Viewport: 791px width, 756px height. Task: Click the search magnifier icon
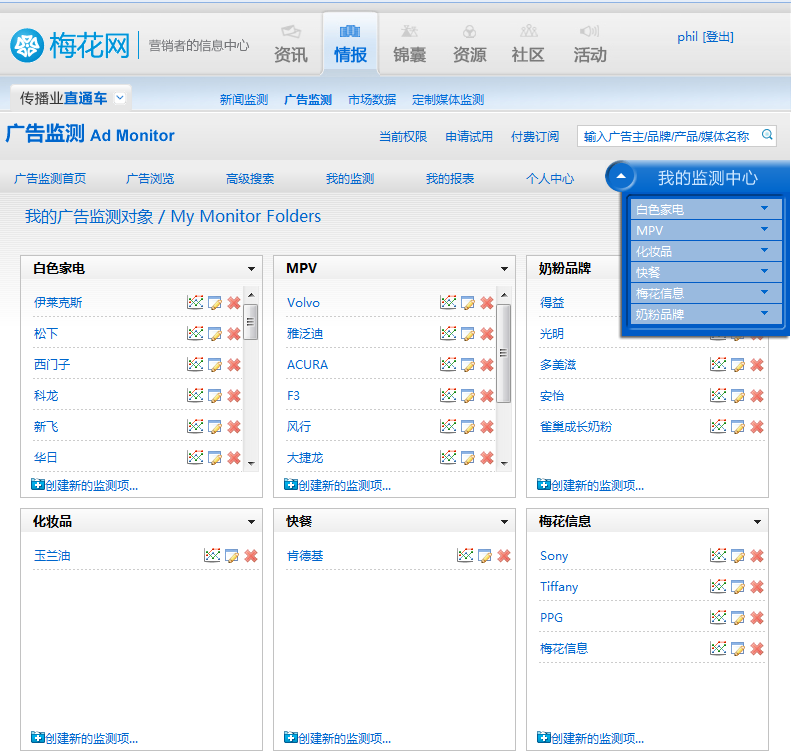point(767,135)
